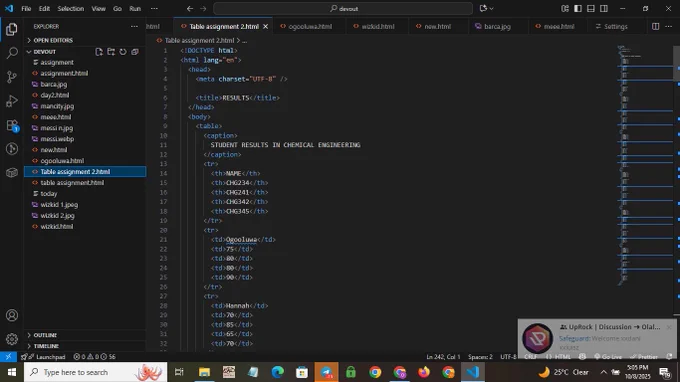This screenshot has height=382, width=680.
Task: Switch to meee.html tab
Action: point(559,26)
